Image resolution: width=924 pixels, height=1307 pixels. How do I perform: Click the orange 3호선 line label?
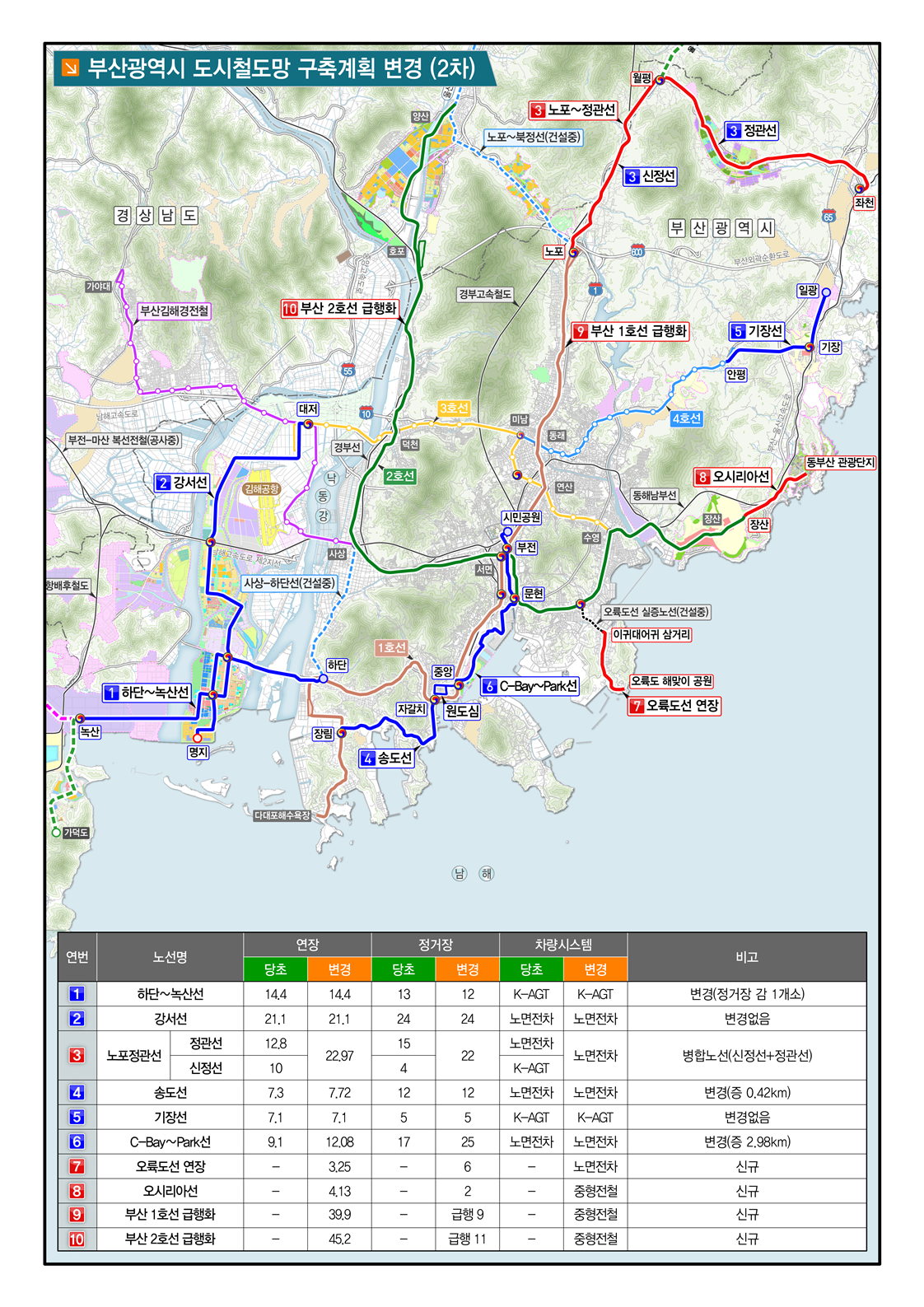pos(454,408)
